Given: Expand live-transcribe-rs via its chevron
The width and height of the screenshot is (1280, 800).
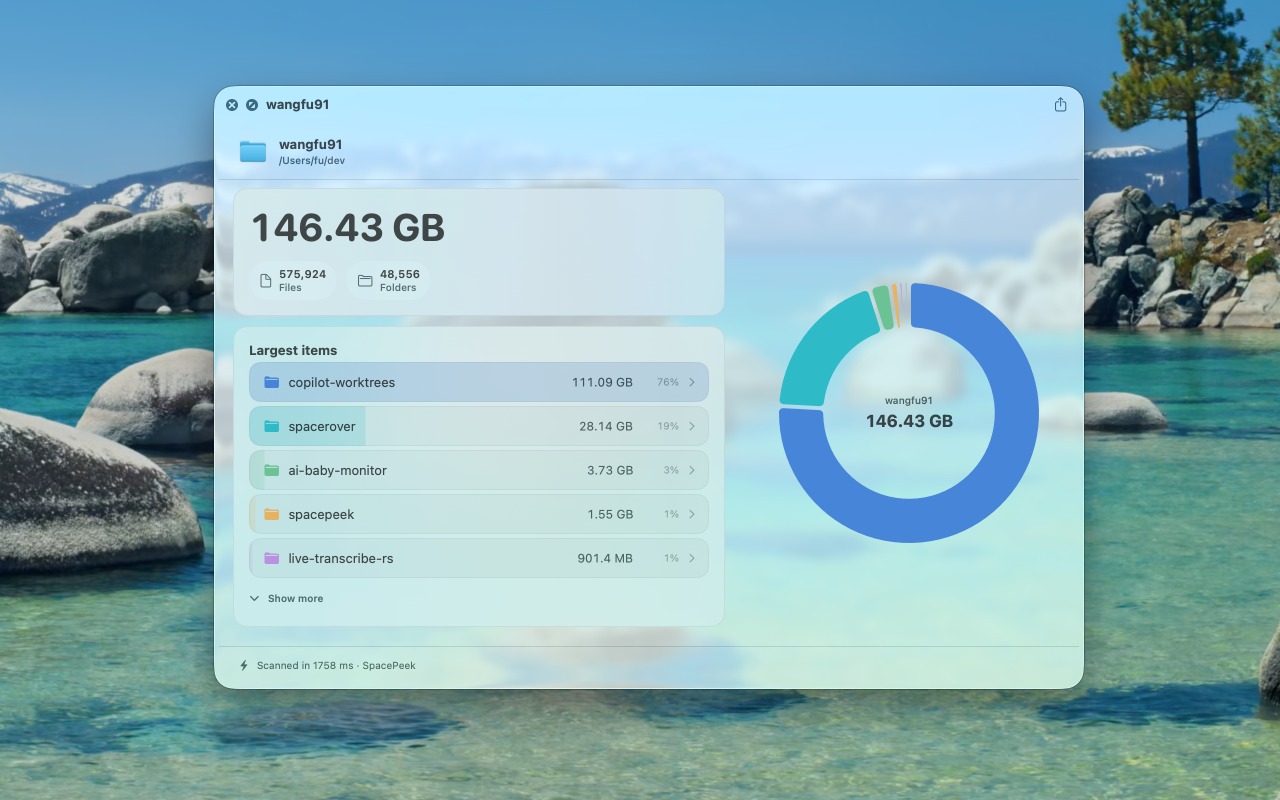Looking at the screenshot, I should click(692, 558).
